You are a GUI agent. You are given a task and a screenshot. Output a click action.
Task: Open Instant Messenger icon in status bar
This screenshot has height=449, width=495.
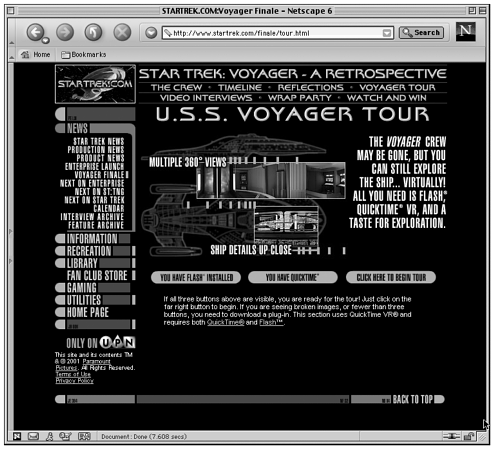click(x=49, y=436)
